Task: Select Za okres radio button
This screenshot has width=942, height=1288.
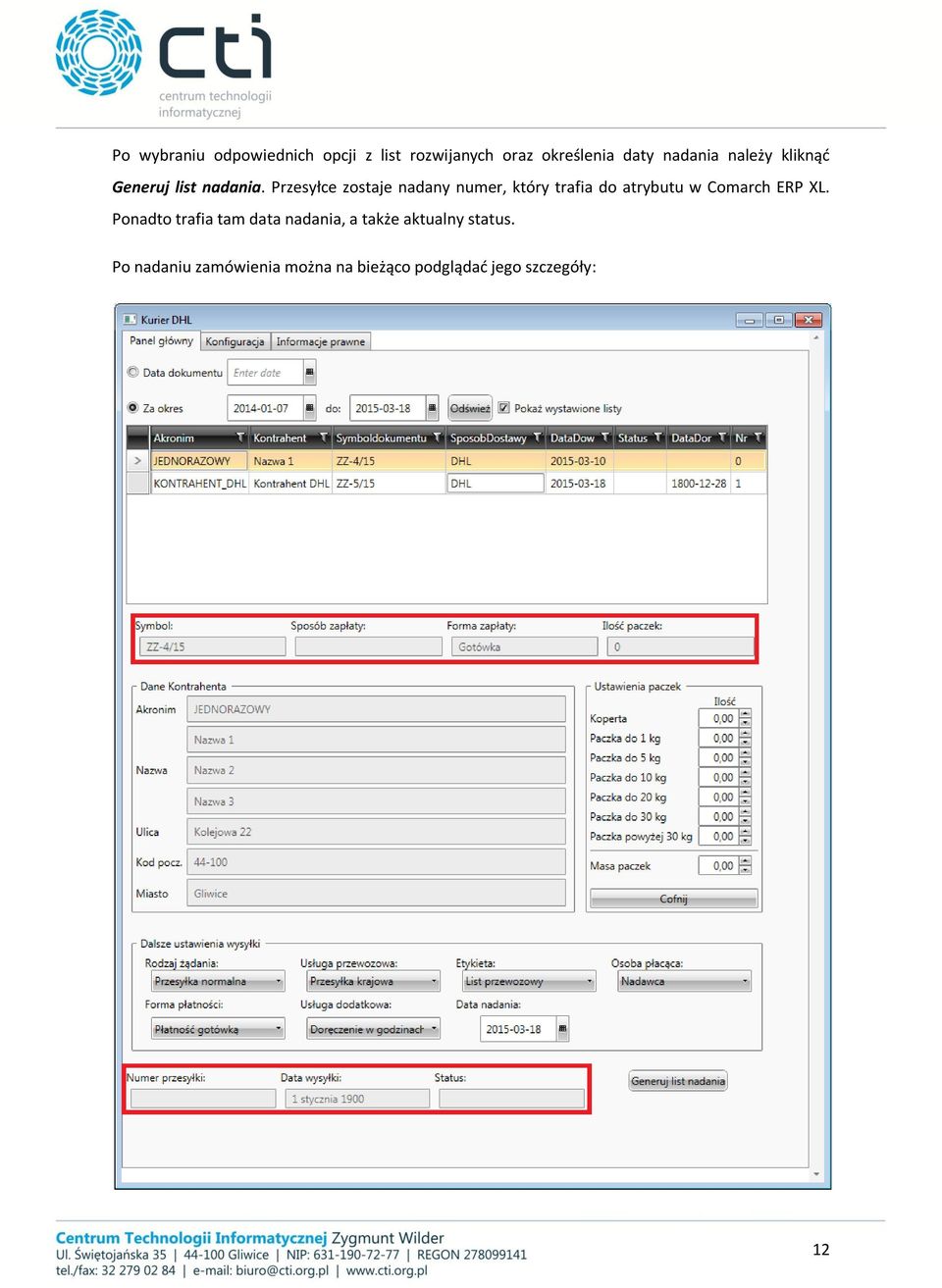Action: click(133, 408)
